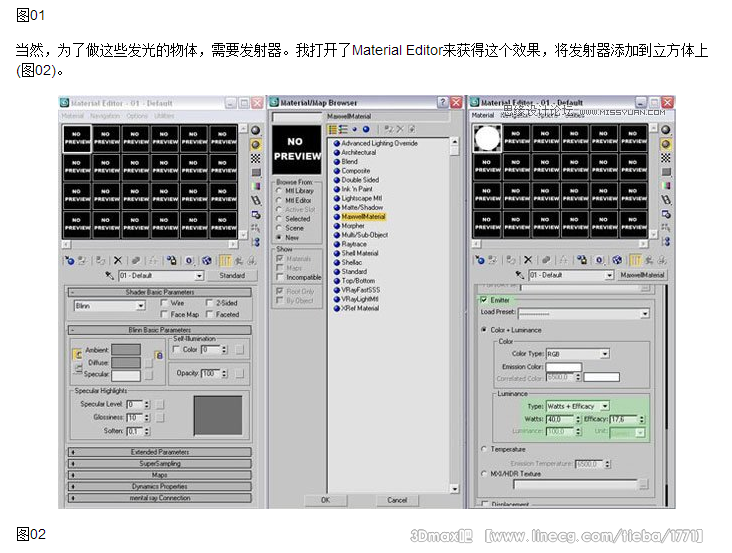
Task: Open Load Preset dropdown
Action: 645,313
